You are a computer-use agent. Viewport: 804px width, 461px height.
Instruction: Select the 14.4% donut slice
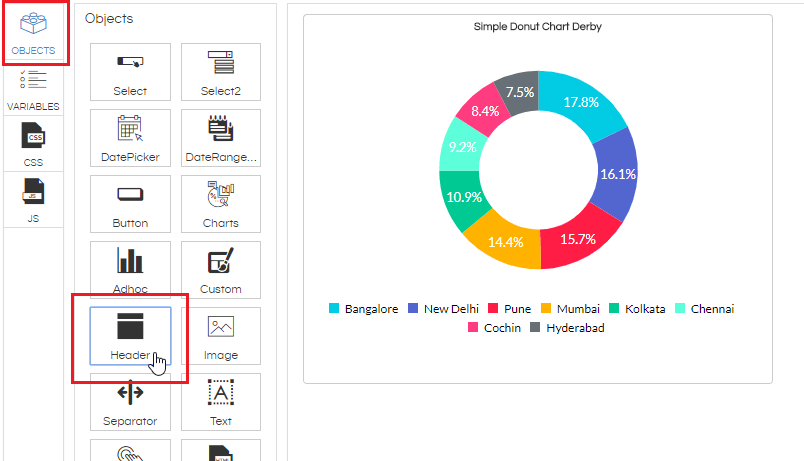coord(506,242)
